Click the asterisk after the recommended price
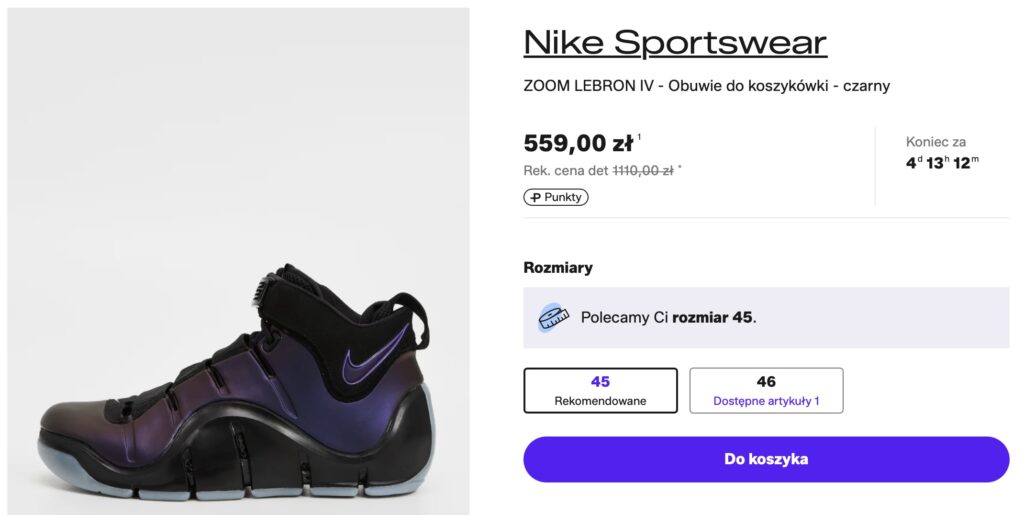This screenshot has width=1024, height=515. pyautogui.click(x=680, y=168)
